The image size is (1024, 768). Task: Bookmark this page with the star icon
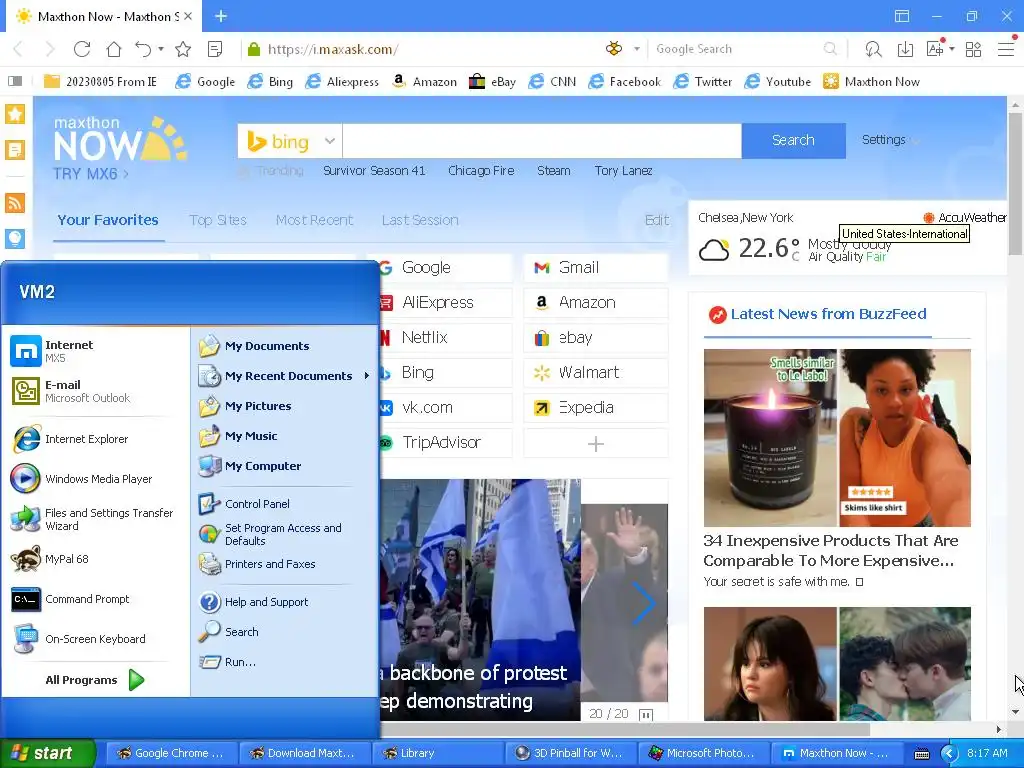click(x=184, y=49)
